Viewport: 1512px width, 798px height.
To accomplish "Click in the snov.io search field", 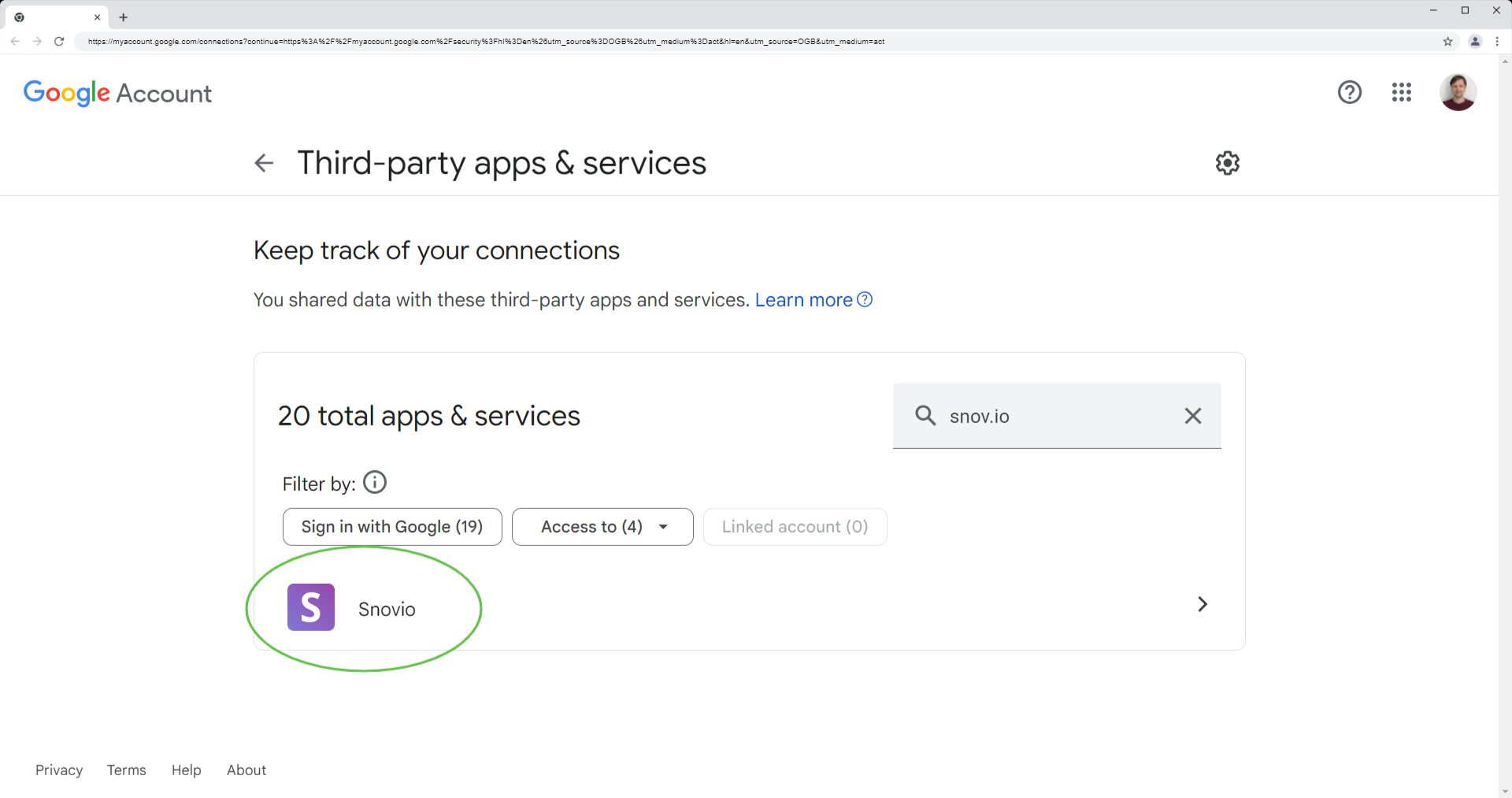I will [1057, 416].
